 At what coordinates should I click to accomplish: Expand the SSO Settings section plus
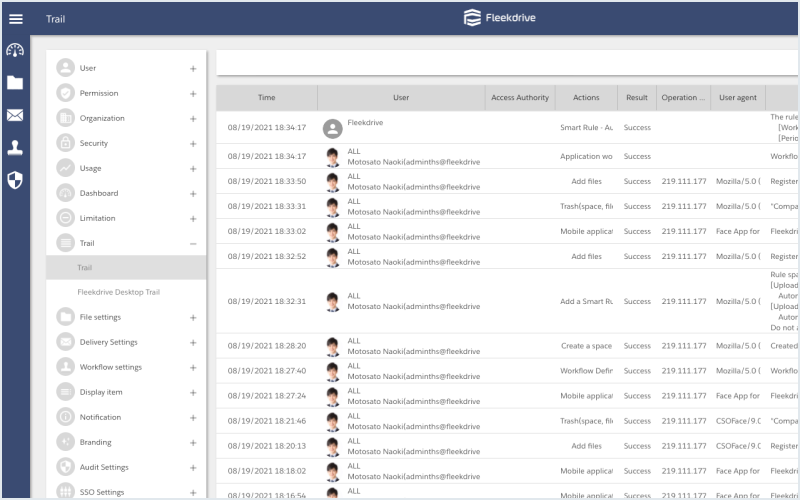click(193, 493)
